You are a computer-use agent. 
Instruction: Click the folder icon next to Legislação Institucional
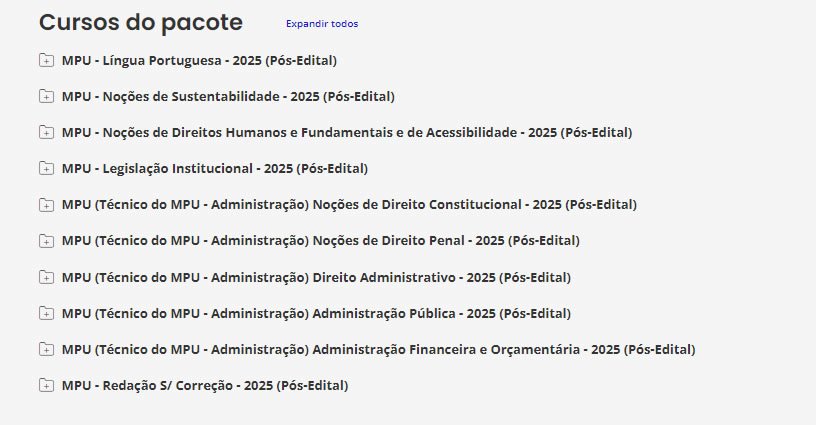[x=46, y=168]
